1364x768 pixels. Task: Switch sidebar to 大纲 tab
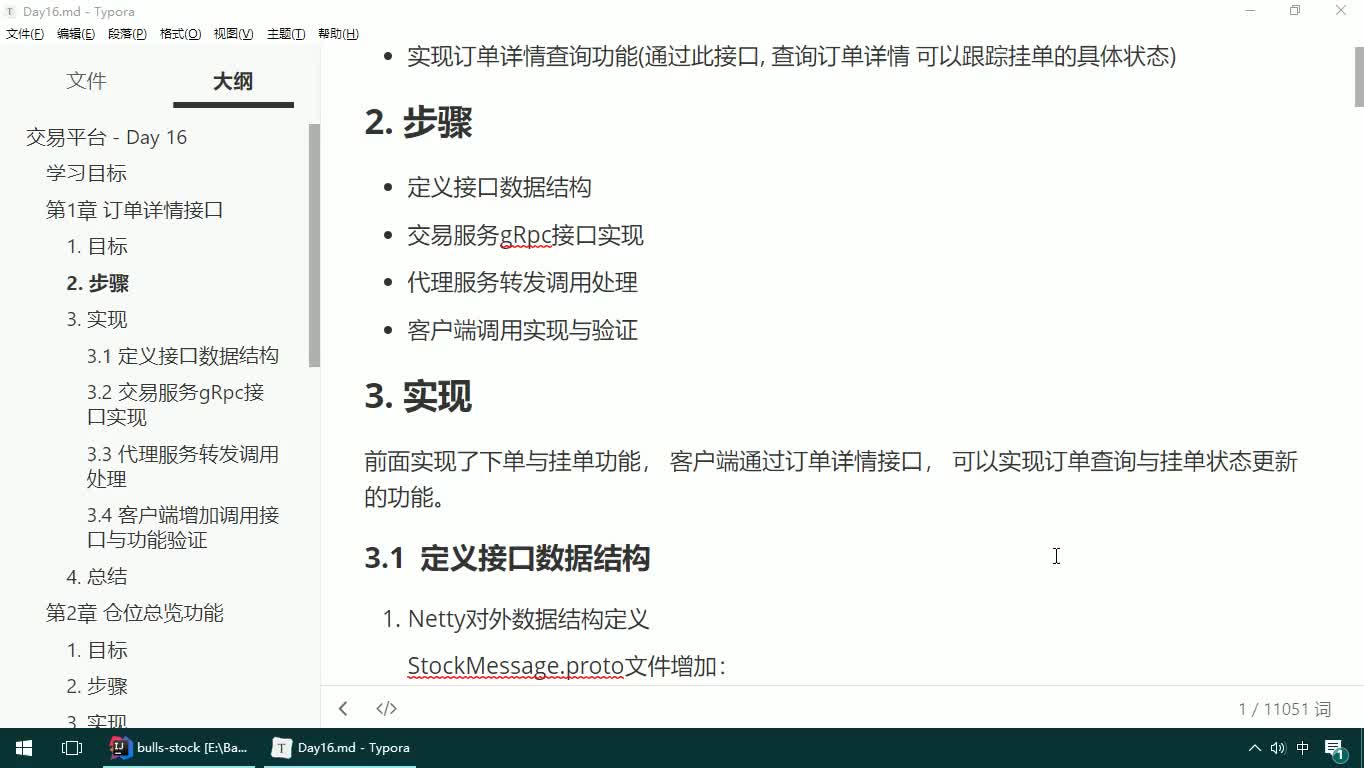pyautogui.click(x=233, y=81)
